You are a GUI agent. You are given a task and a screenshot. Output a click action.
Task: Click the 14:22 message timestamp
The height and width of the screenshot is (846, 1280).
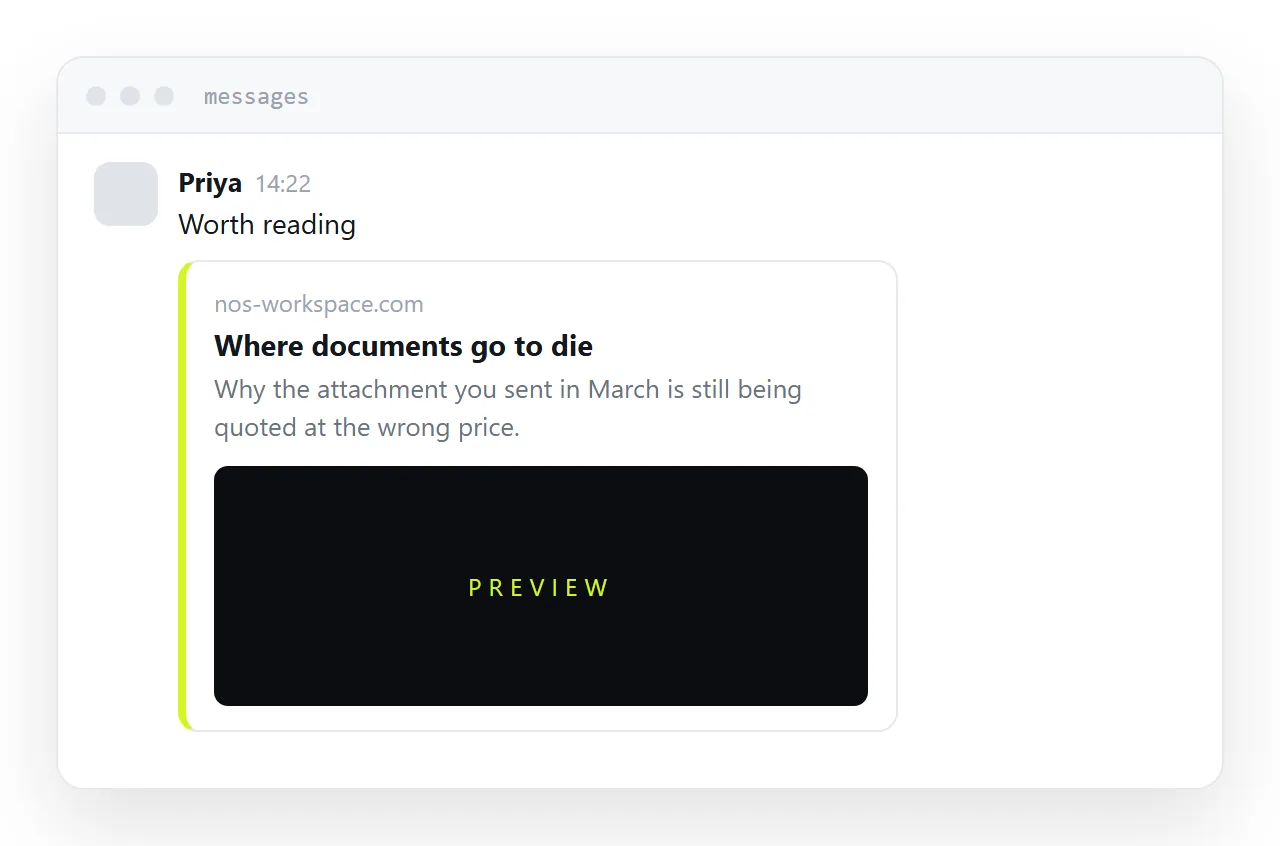283,184
